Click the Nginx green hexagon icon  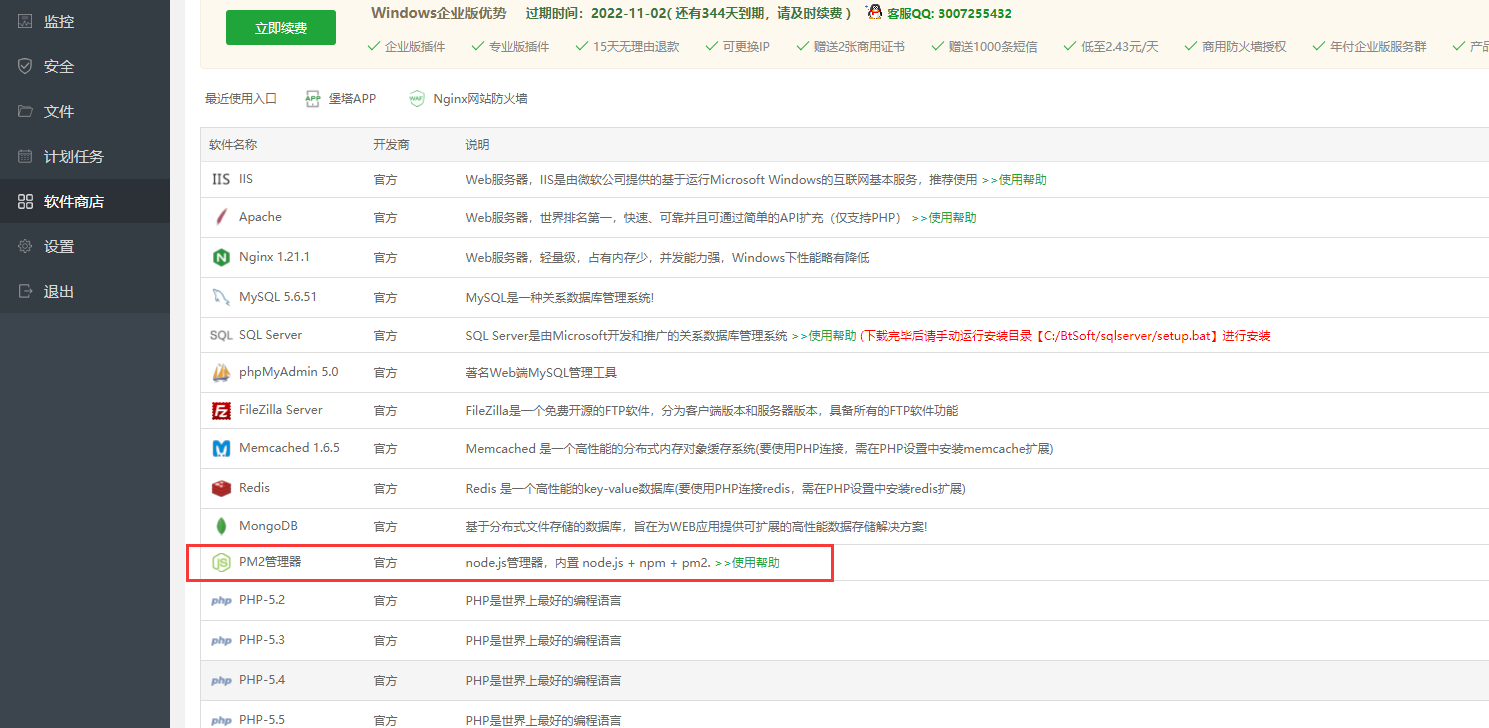[221, 258]
